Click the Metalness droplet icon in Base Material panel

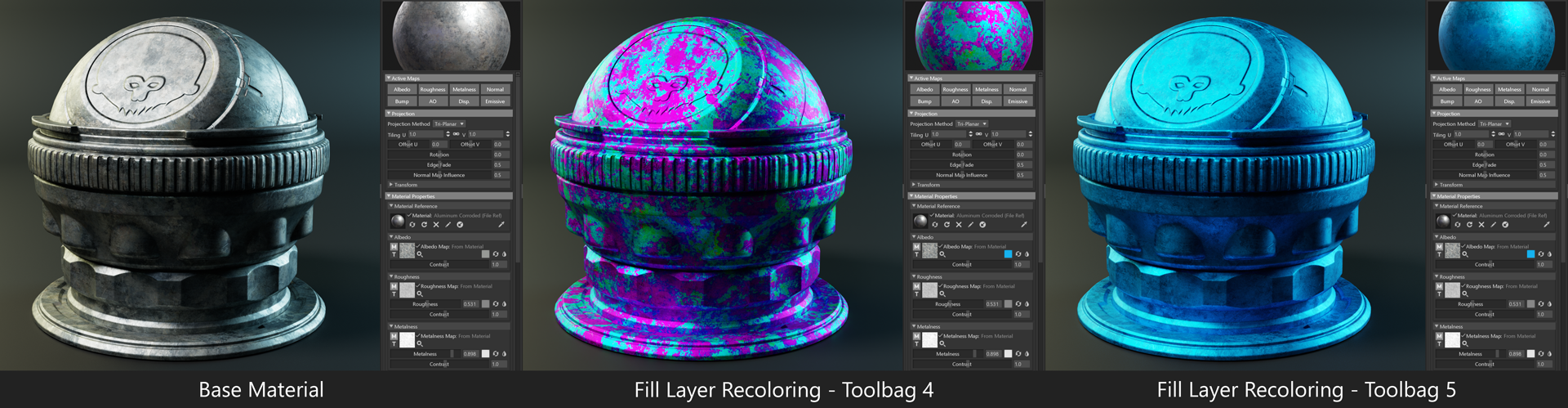coord(504,353)
